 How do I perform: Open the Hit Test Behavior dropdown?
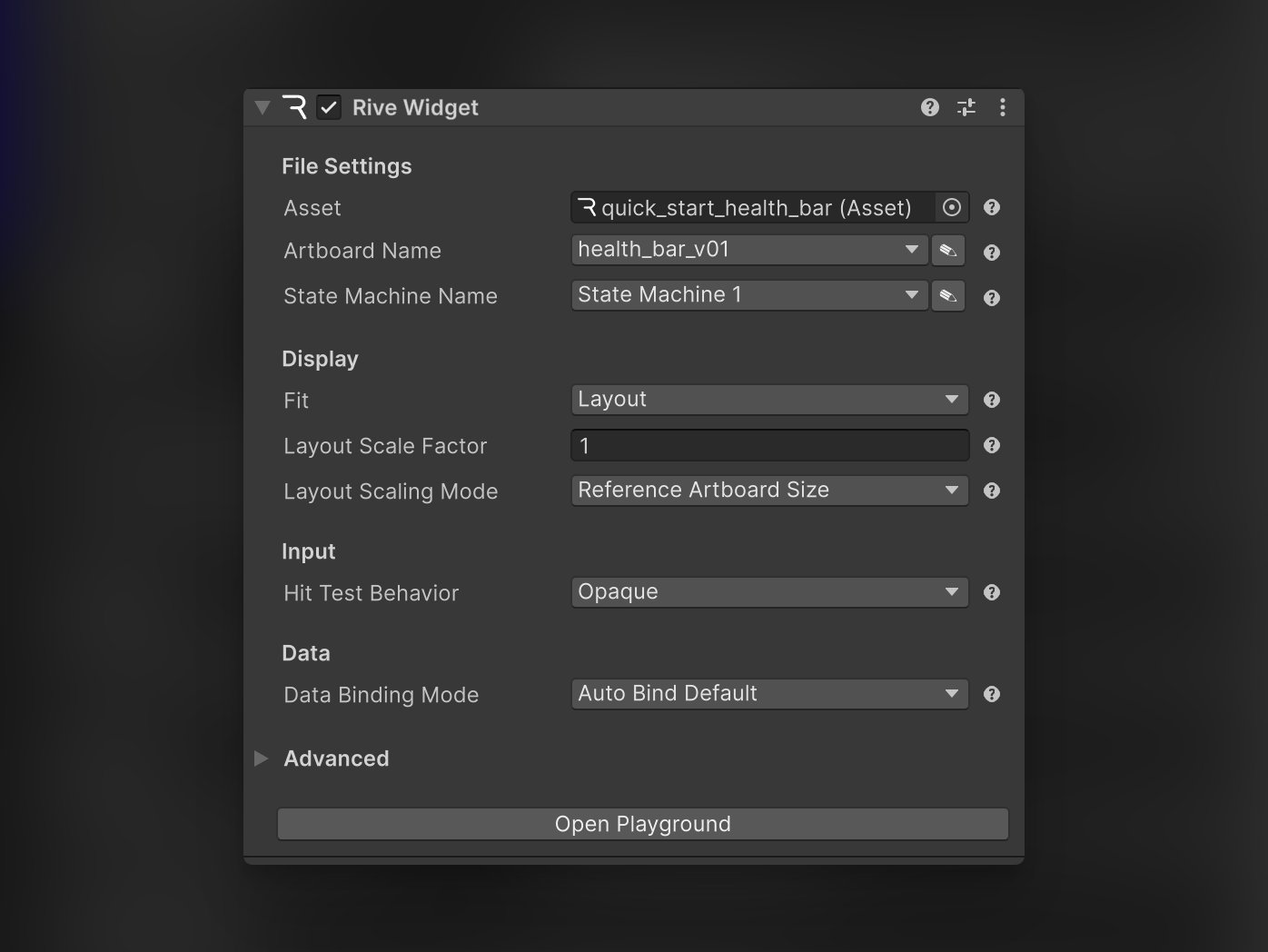click(x=769, y=592)
